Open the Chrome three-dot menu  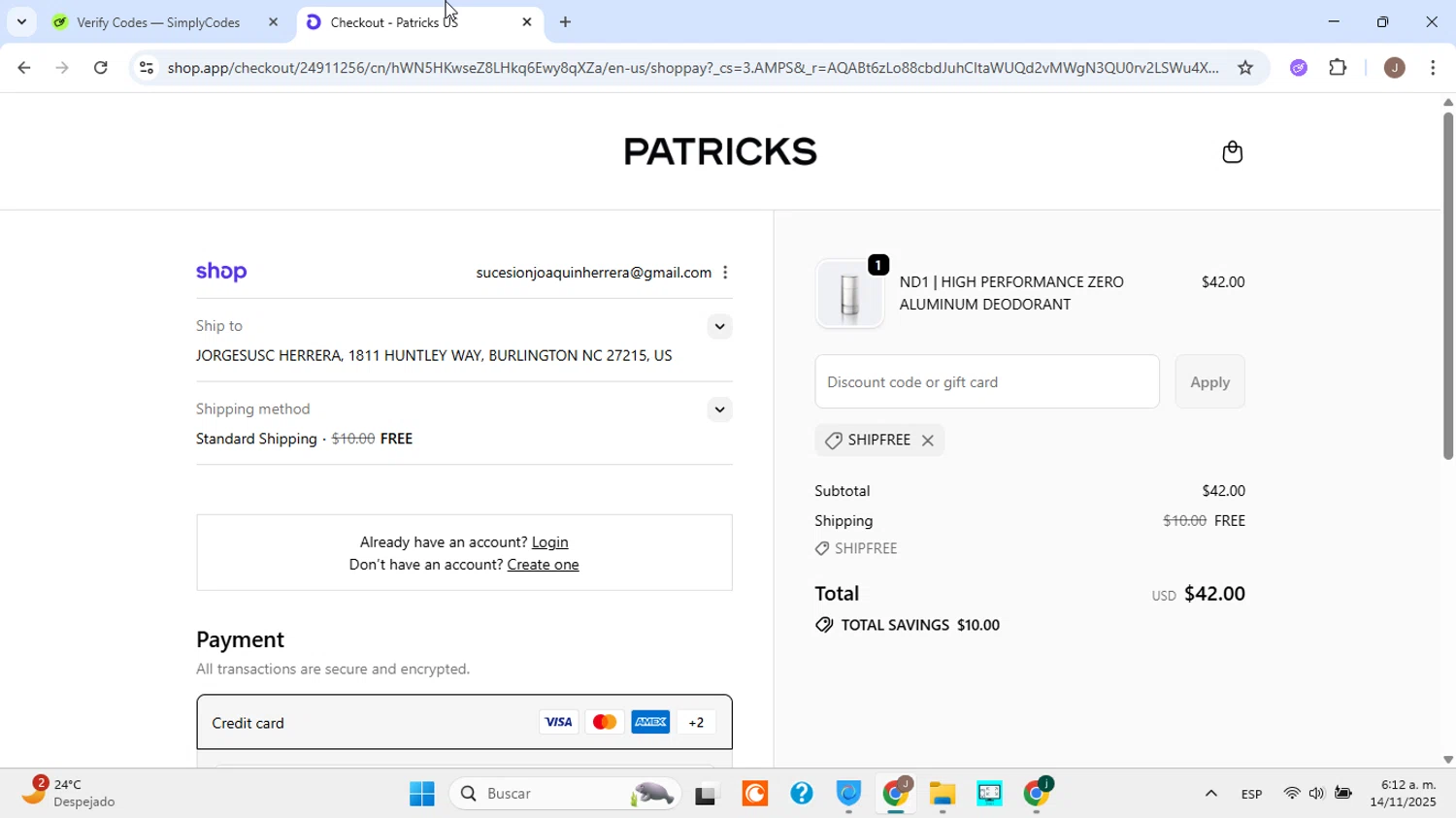click(1435, 68)
